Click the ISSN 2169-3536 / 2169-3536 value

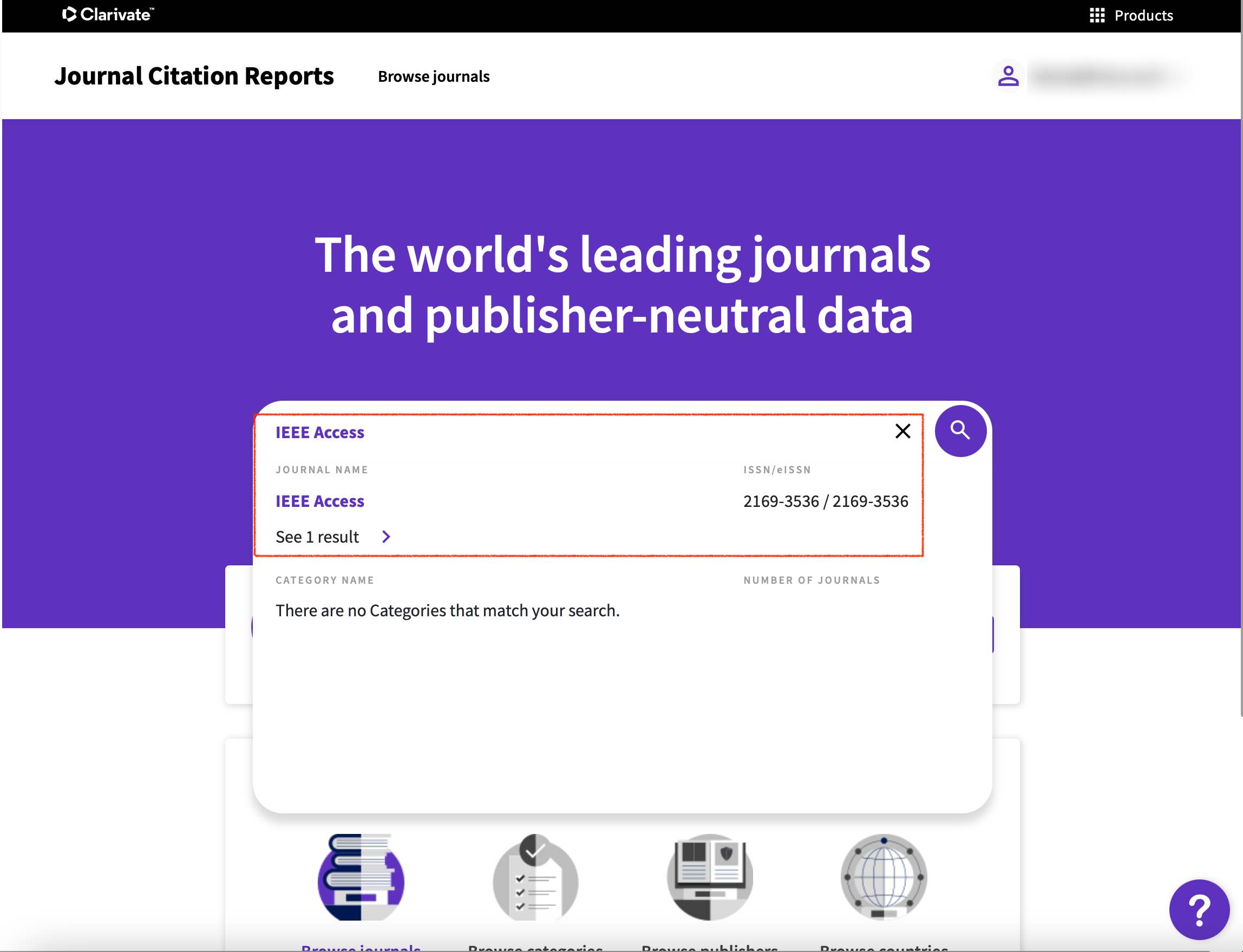(825, 501)
